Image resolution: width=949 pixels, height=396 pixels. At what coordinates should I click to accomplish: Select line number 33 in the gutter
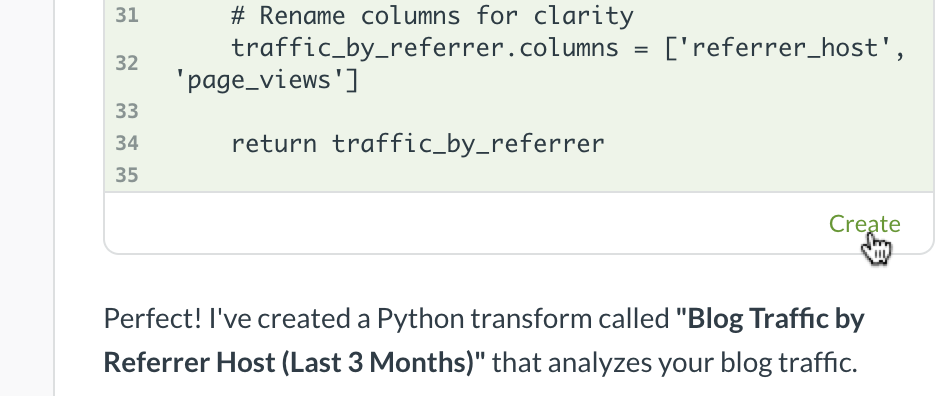(x=126, y=111)
